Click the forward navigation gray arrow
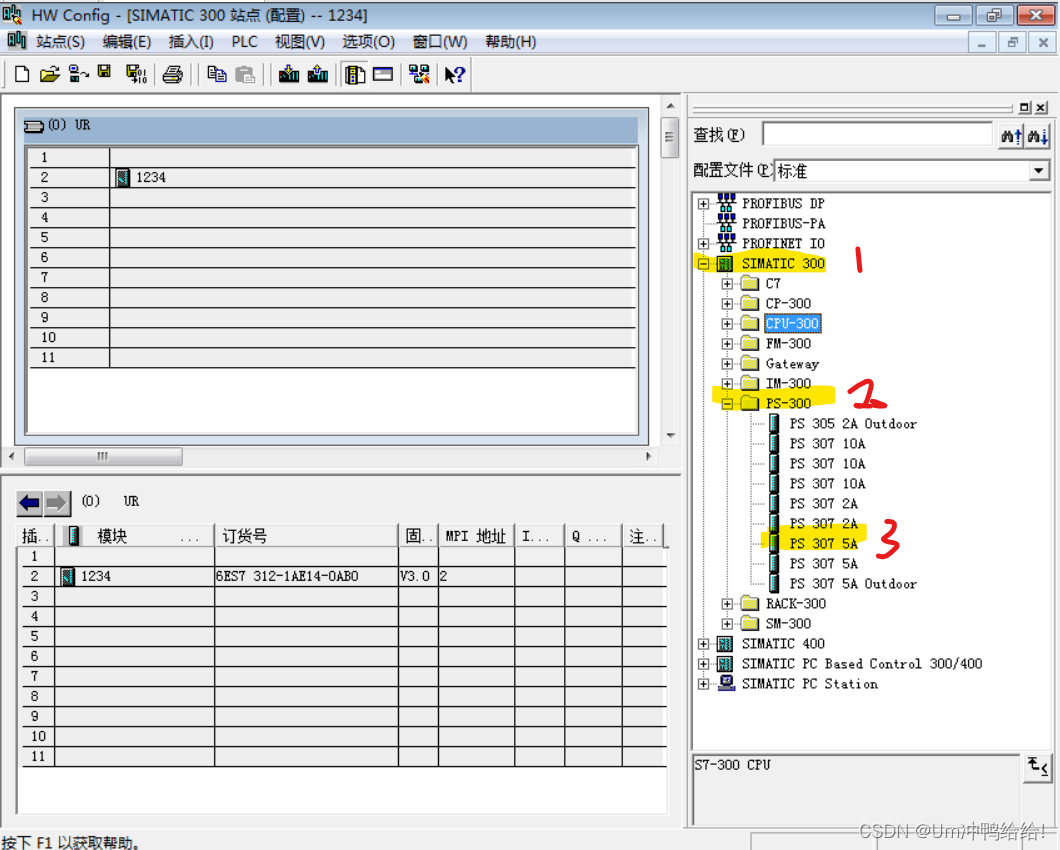 (x=57, y=502)
